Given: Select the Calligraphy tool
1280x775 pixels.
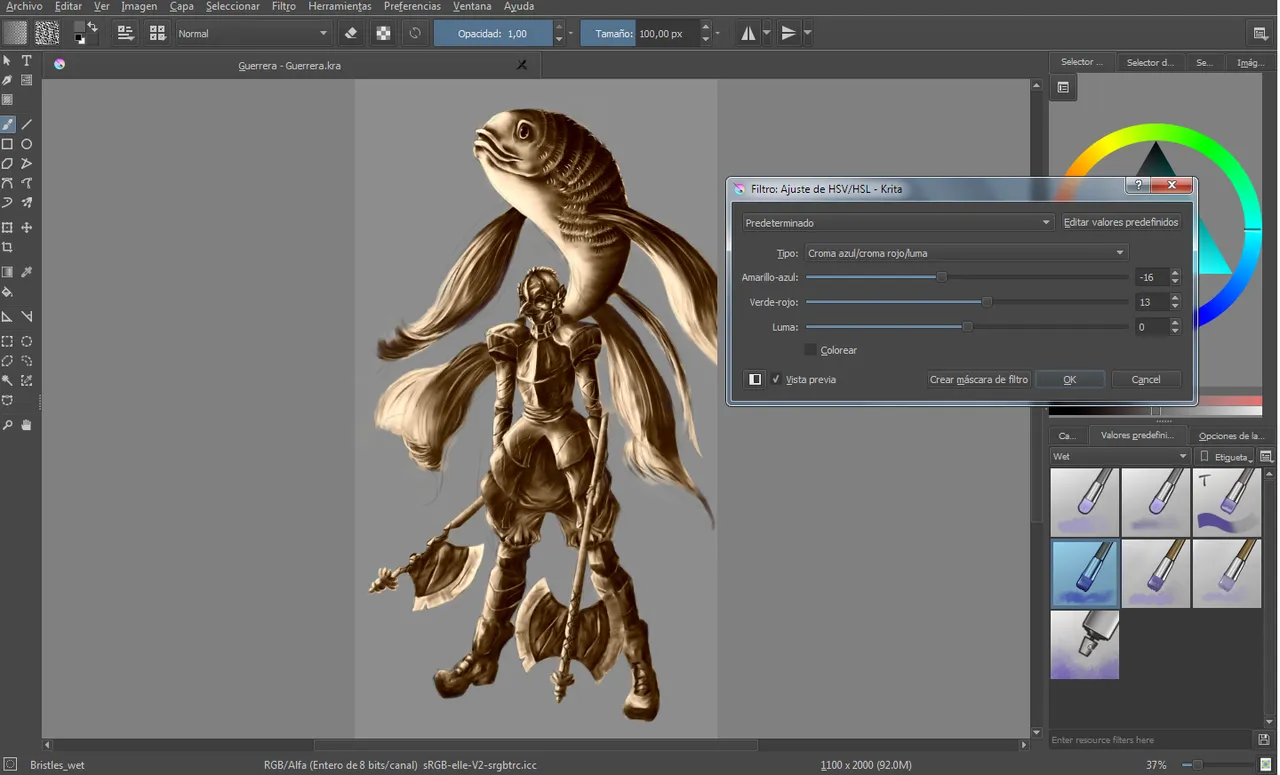Looking at the screenshot, I should (x=8, y=80).
